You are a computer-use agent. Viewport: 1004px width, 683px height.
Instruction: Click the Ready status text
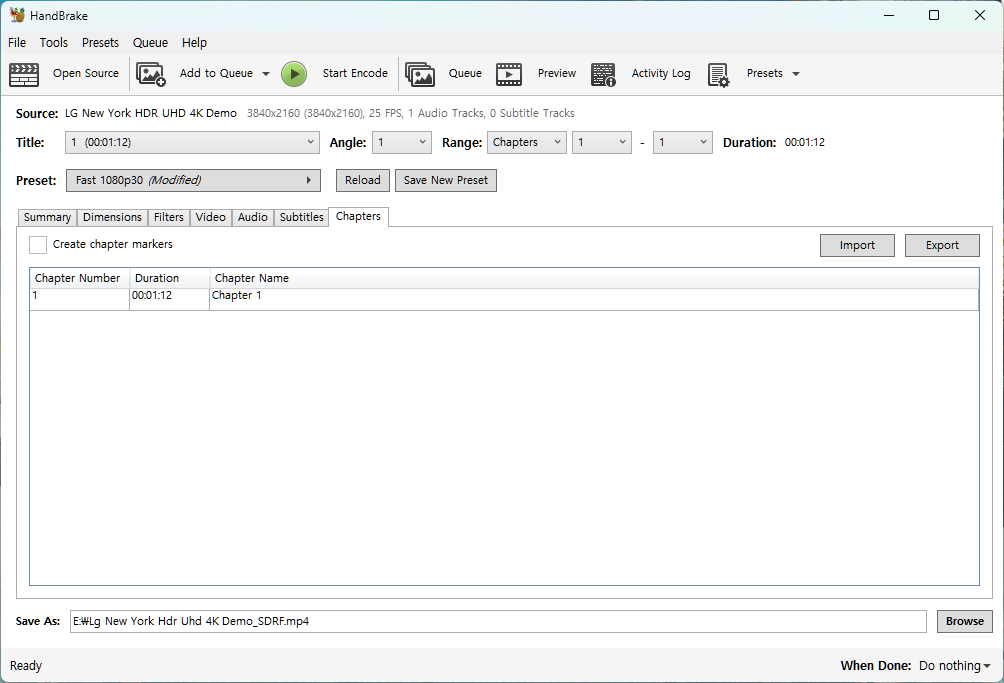coord(26,666)
